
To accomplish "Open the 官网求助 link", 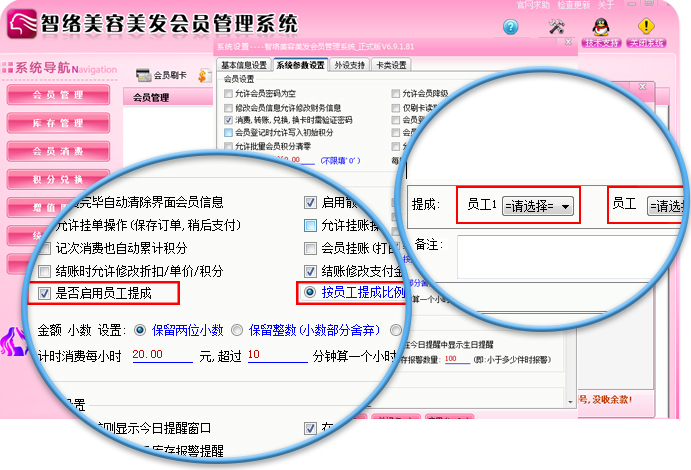I will [533, 5].
